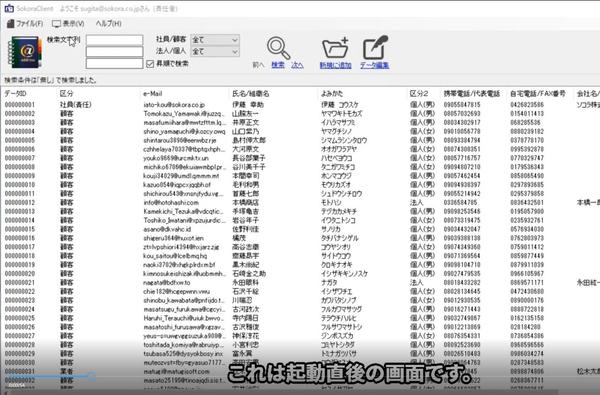600x395 pixels.
Task: Click the address book logo icon
Action: [x=24, y=52]
